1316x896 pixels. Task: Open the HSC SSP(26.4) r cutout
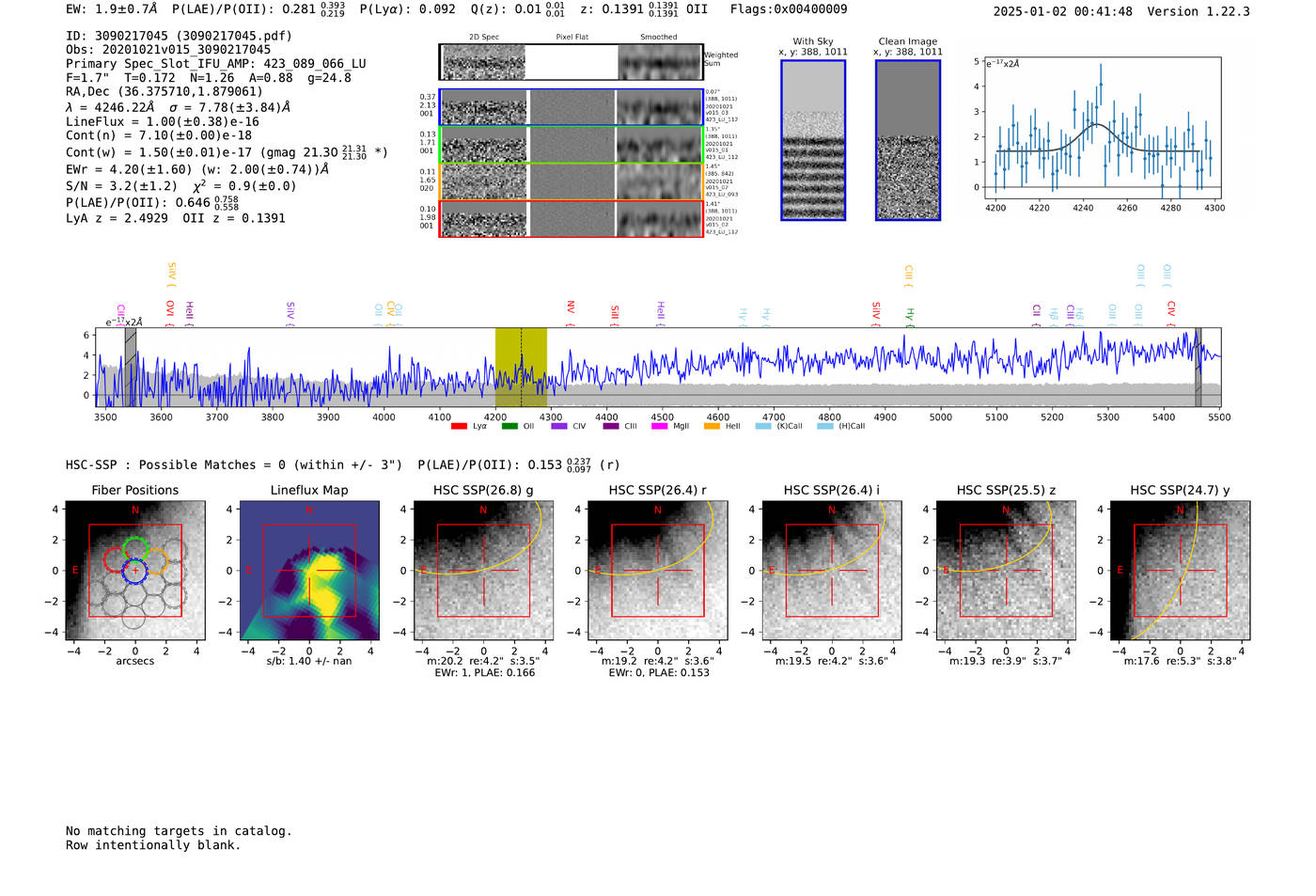coord(657,570)
